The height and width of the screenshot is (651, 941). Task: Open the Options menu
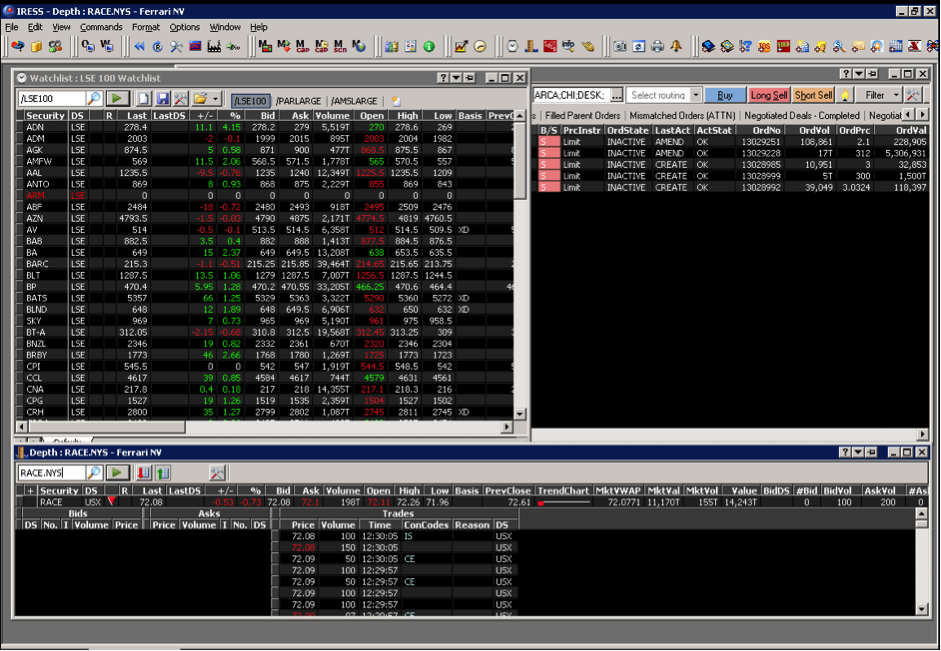(184, 27)
